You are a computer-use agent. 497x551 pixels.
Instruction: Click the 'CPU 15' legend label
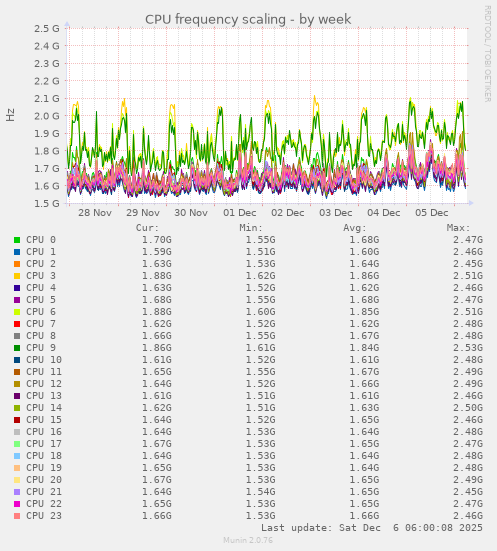coord(44,420)
